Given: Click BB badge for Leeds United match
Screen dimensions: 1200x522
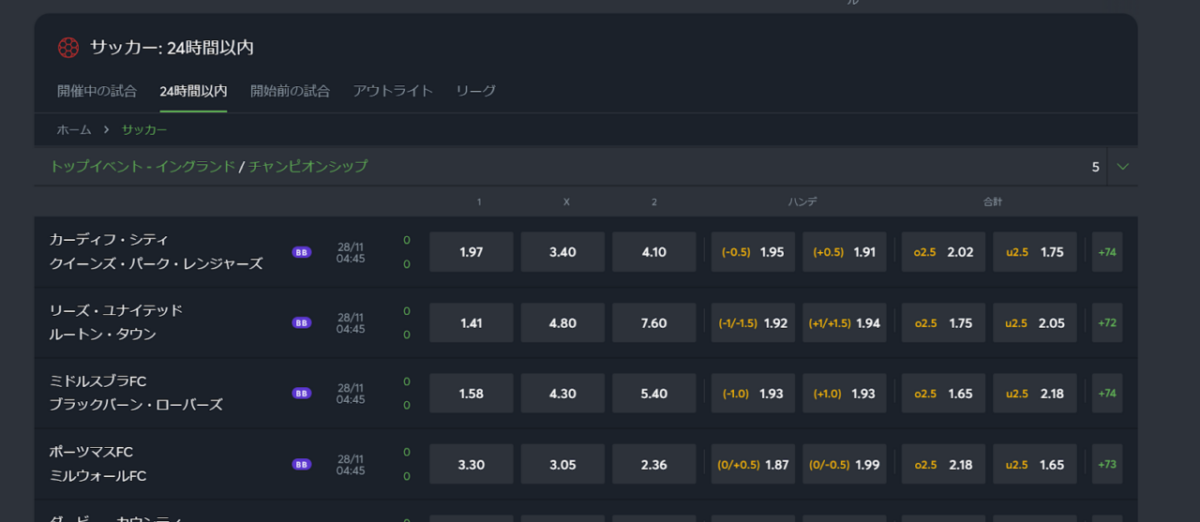Looking at the screenshot, I should [301, 323].
